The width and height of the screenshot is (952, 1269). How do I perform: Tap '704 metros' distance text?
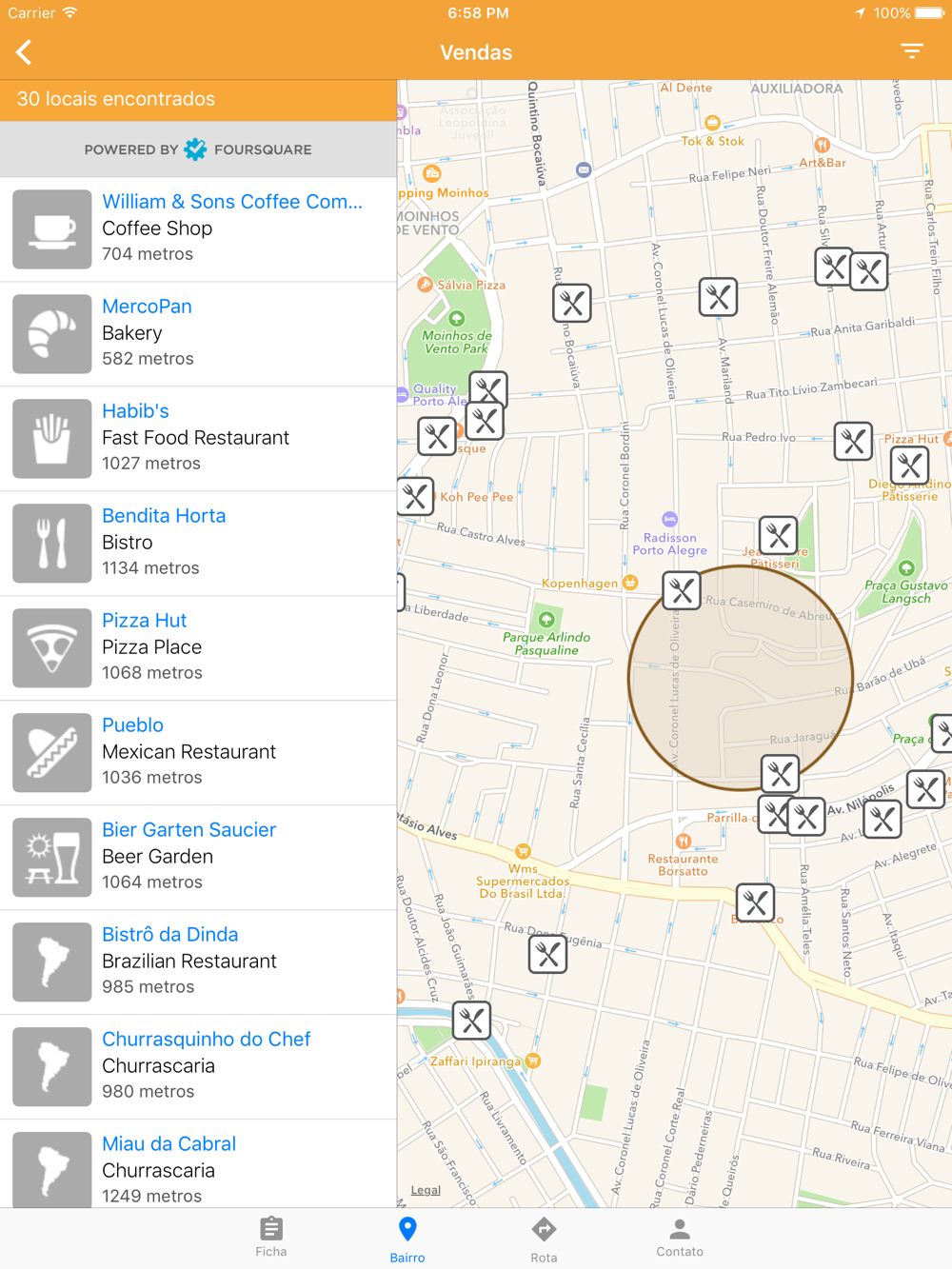tap(148, 254)
